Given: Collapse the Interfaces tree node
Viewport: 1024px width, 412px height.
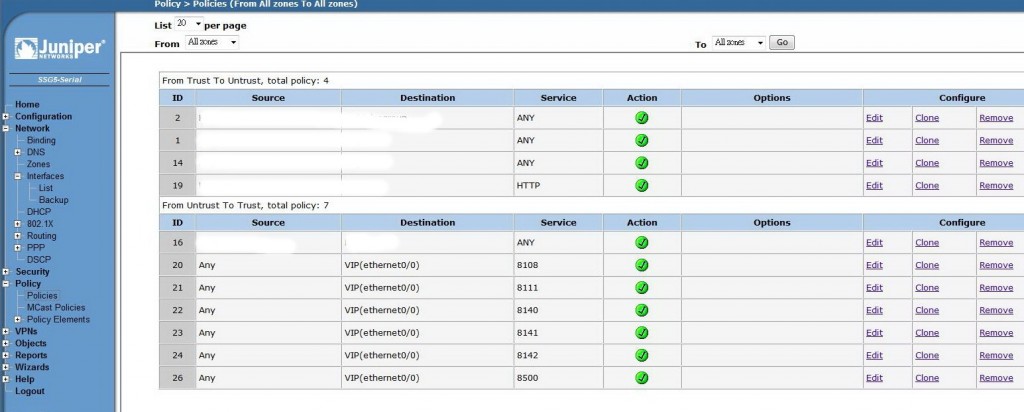Looking at the screenshot, I should pos(18,176).
